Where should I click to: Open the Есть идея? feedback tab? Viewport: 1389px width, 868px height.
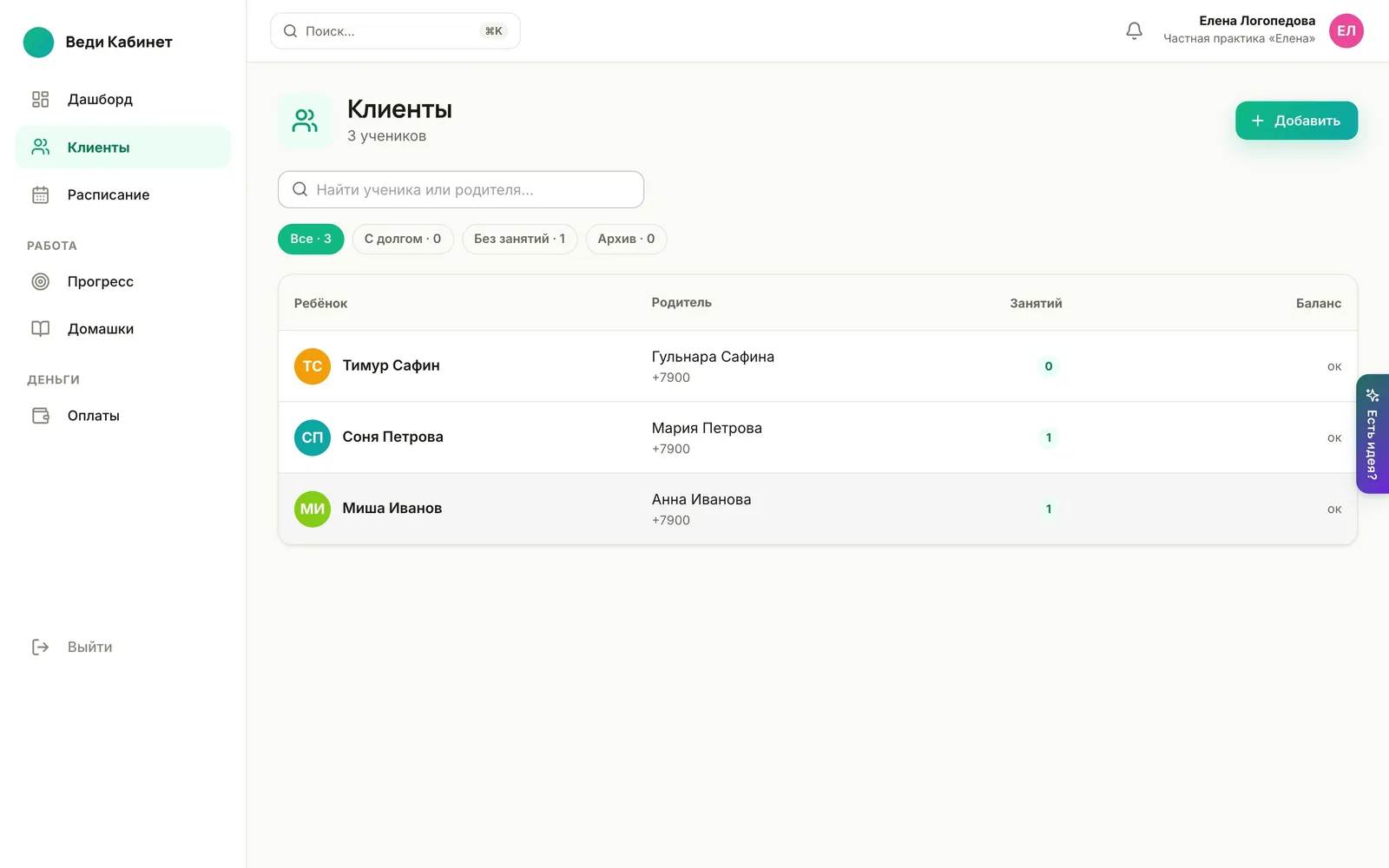[x=1373, y=434]
